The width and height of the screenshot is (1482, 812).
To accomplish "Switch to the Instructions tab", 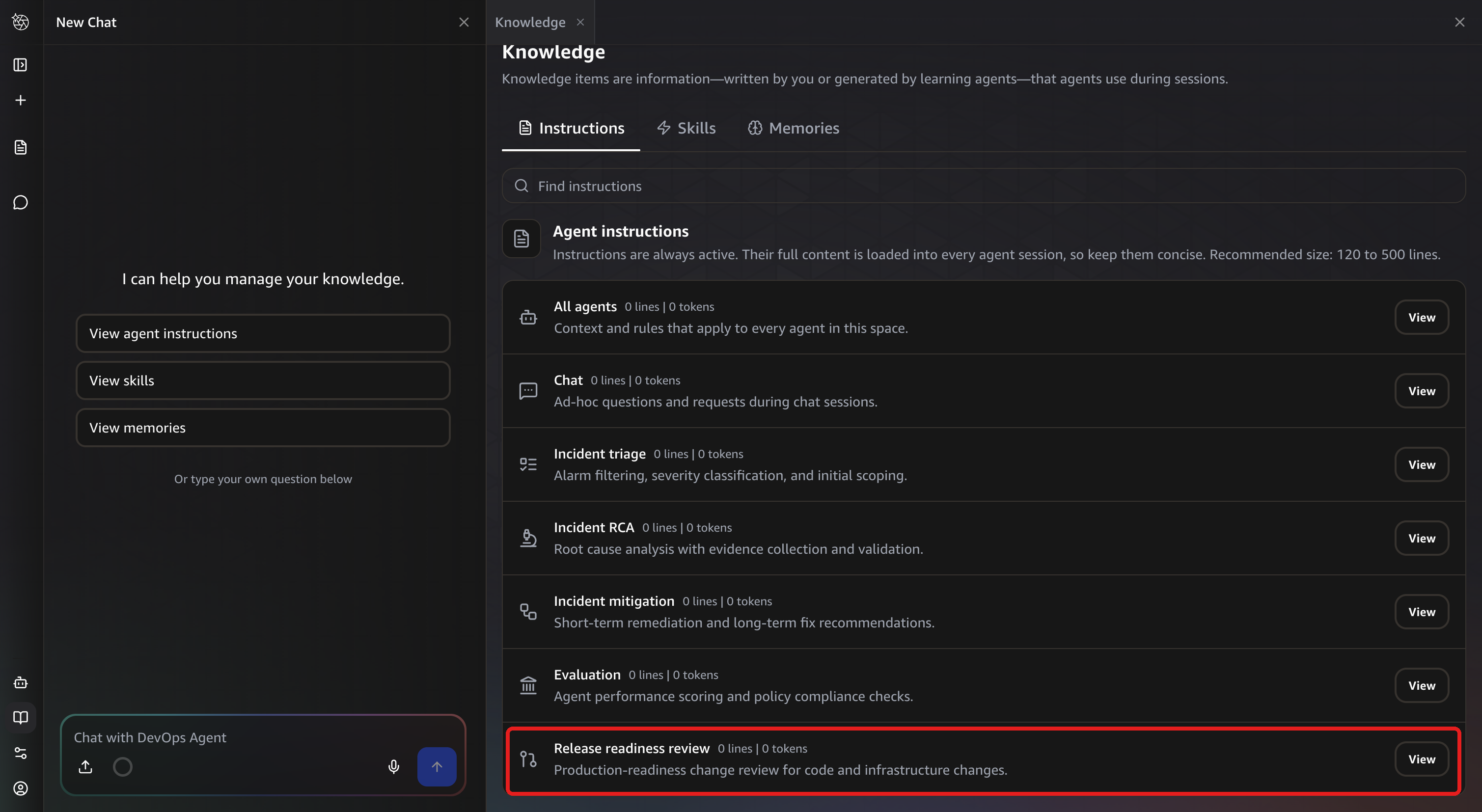I will coord(571,128).
